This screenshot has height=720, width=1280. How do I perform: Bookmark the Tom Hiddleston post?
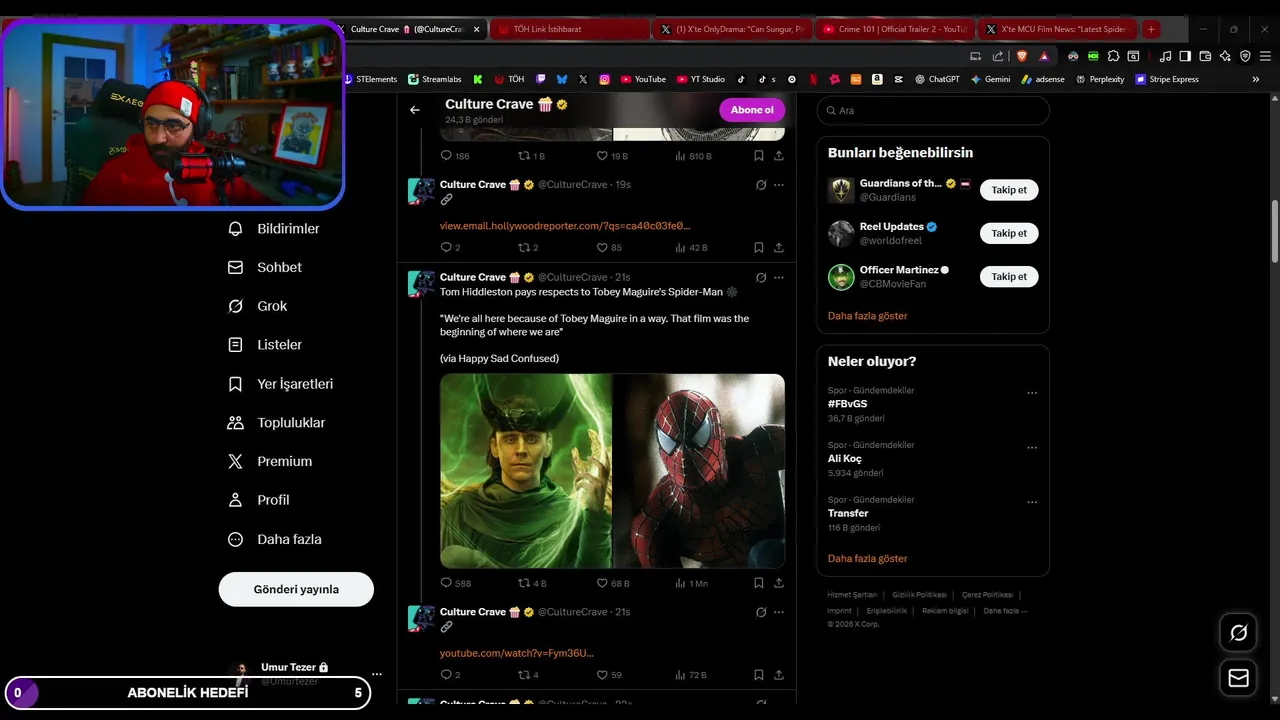[759, 583]
